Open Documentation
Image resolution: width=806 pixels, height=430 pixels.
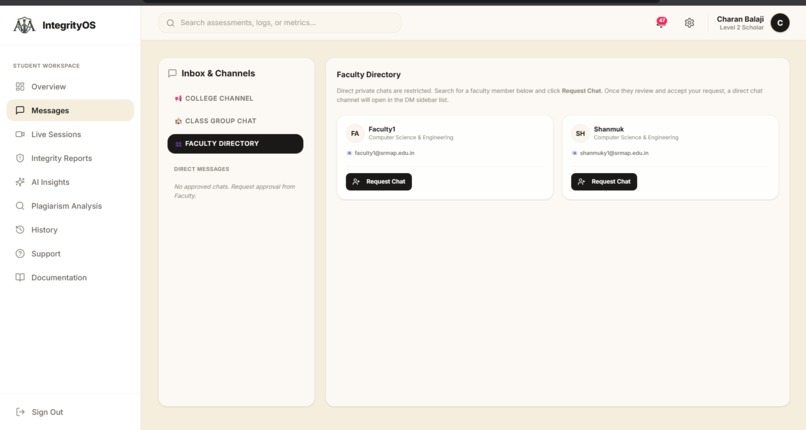(70, 277)
